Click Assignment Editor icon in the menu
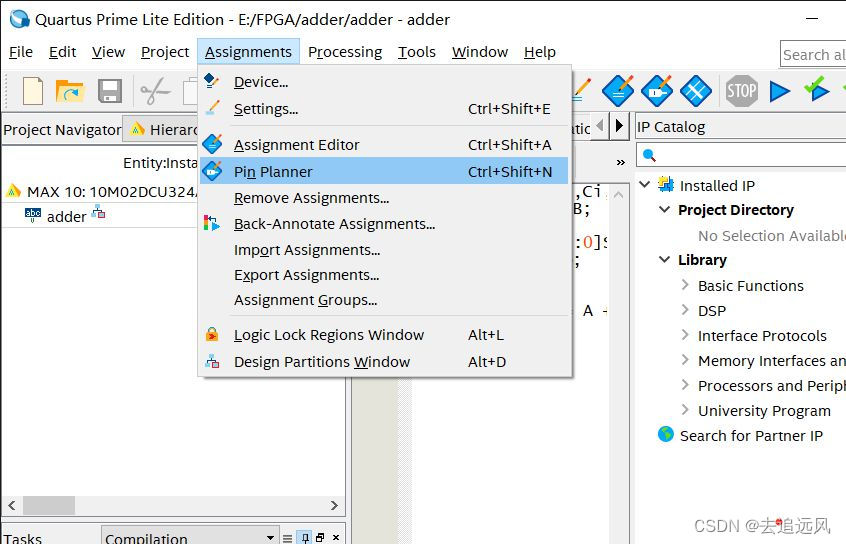The width and height of the screenshot is (846, 544). (x=213, y=144)
